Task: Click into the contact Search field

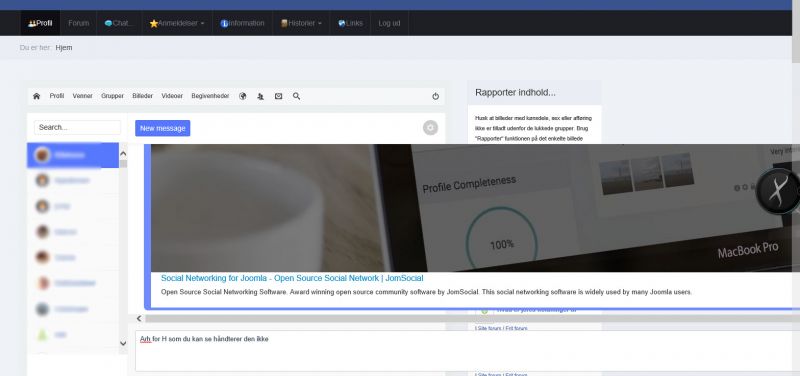Action: point(78,128)
